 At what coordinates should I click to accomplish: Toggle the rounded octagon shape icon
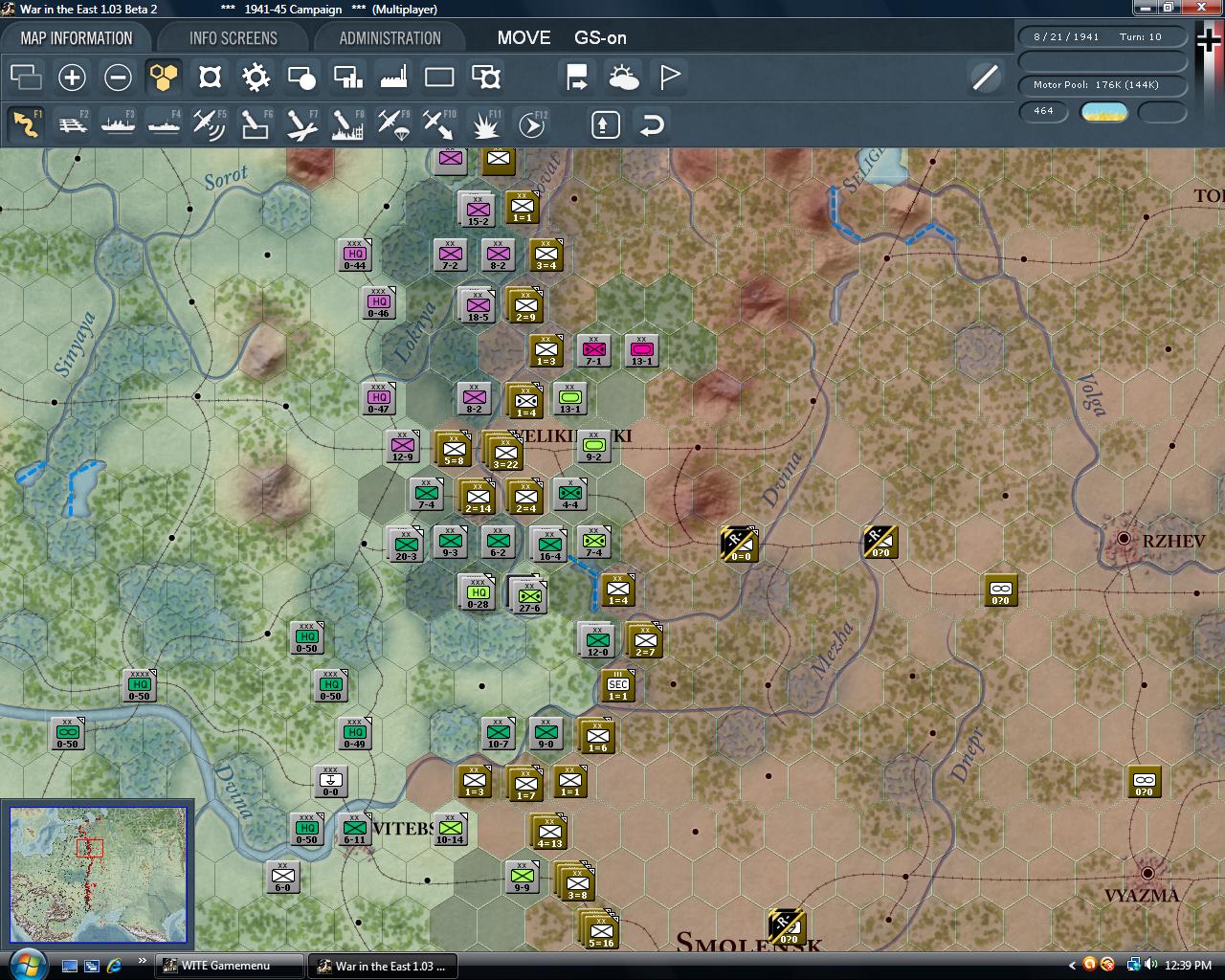[210, 78]
